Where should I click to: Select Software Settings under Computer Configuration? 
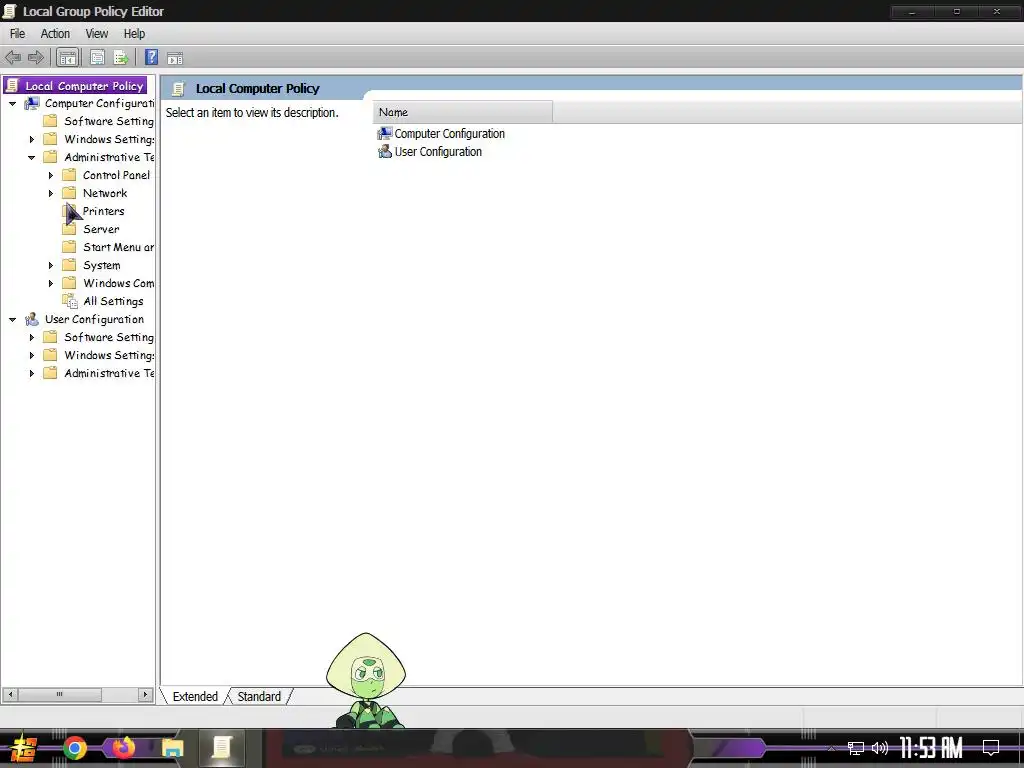109,121
